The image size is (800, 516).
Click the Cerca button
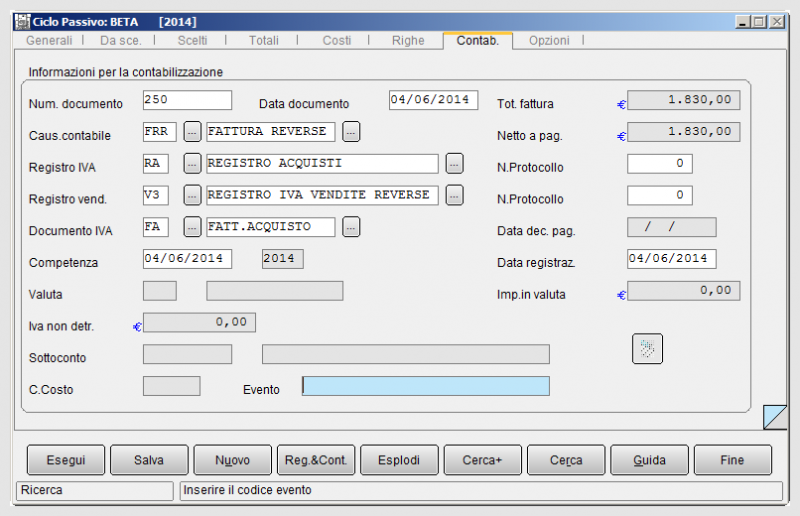pyautogui.click(x=566, y=460)
